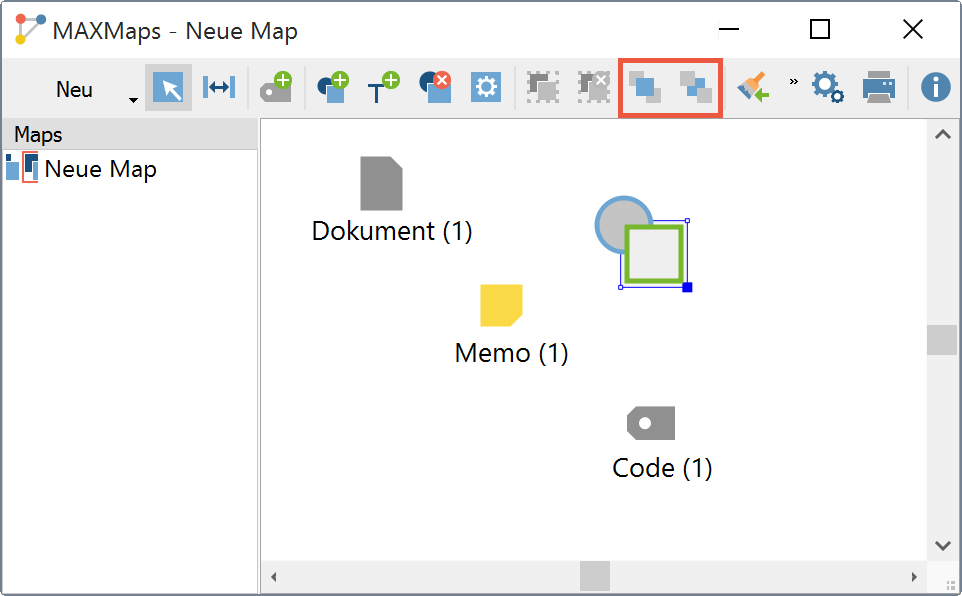Viewport: 962px width, 596px height.
Task: Print the map with printer icon
Action: point(879,87)
